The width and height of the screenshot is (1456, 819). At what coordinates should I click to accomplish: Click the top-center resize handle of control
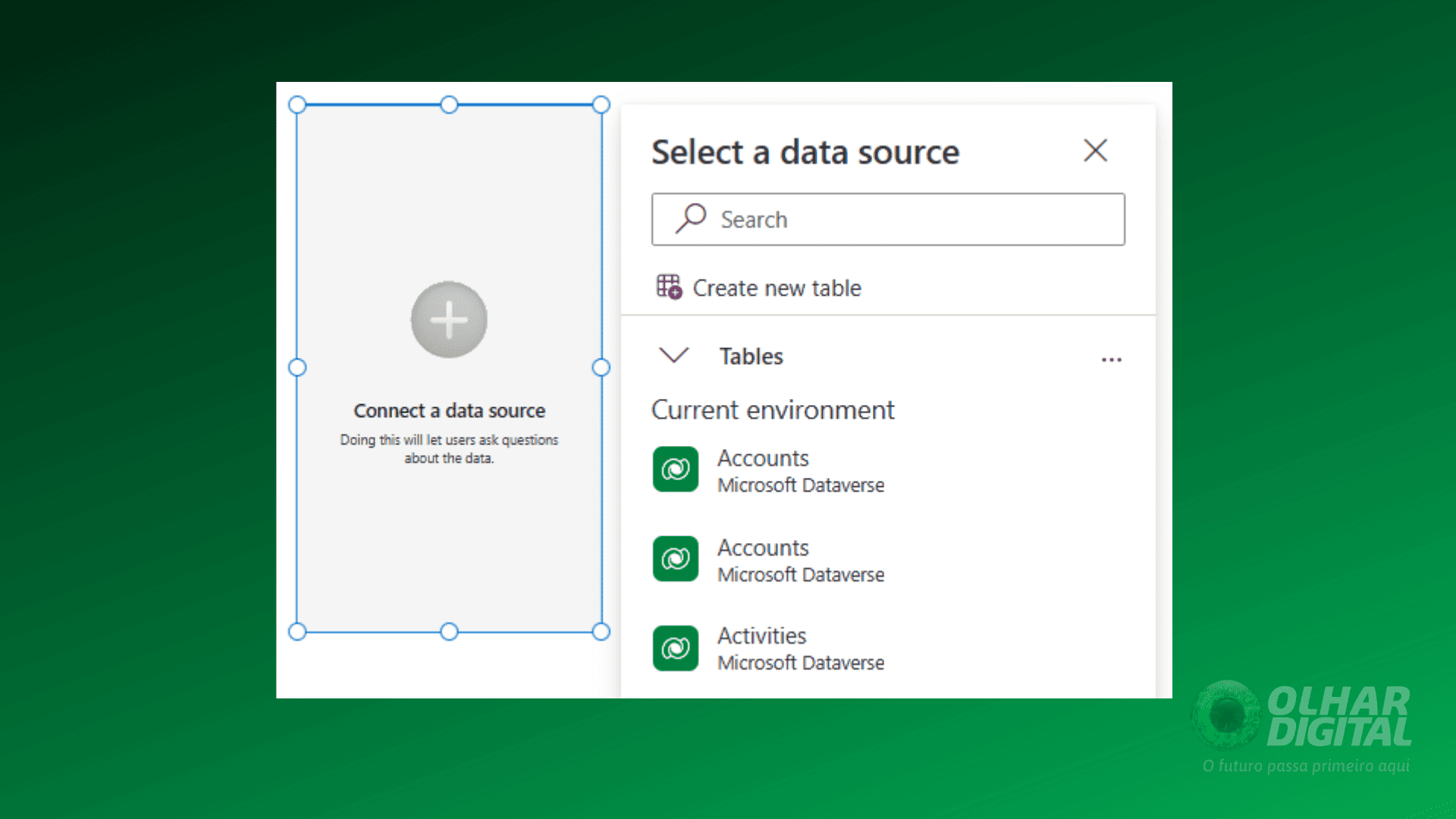click(449, 105)
